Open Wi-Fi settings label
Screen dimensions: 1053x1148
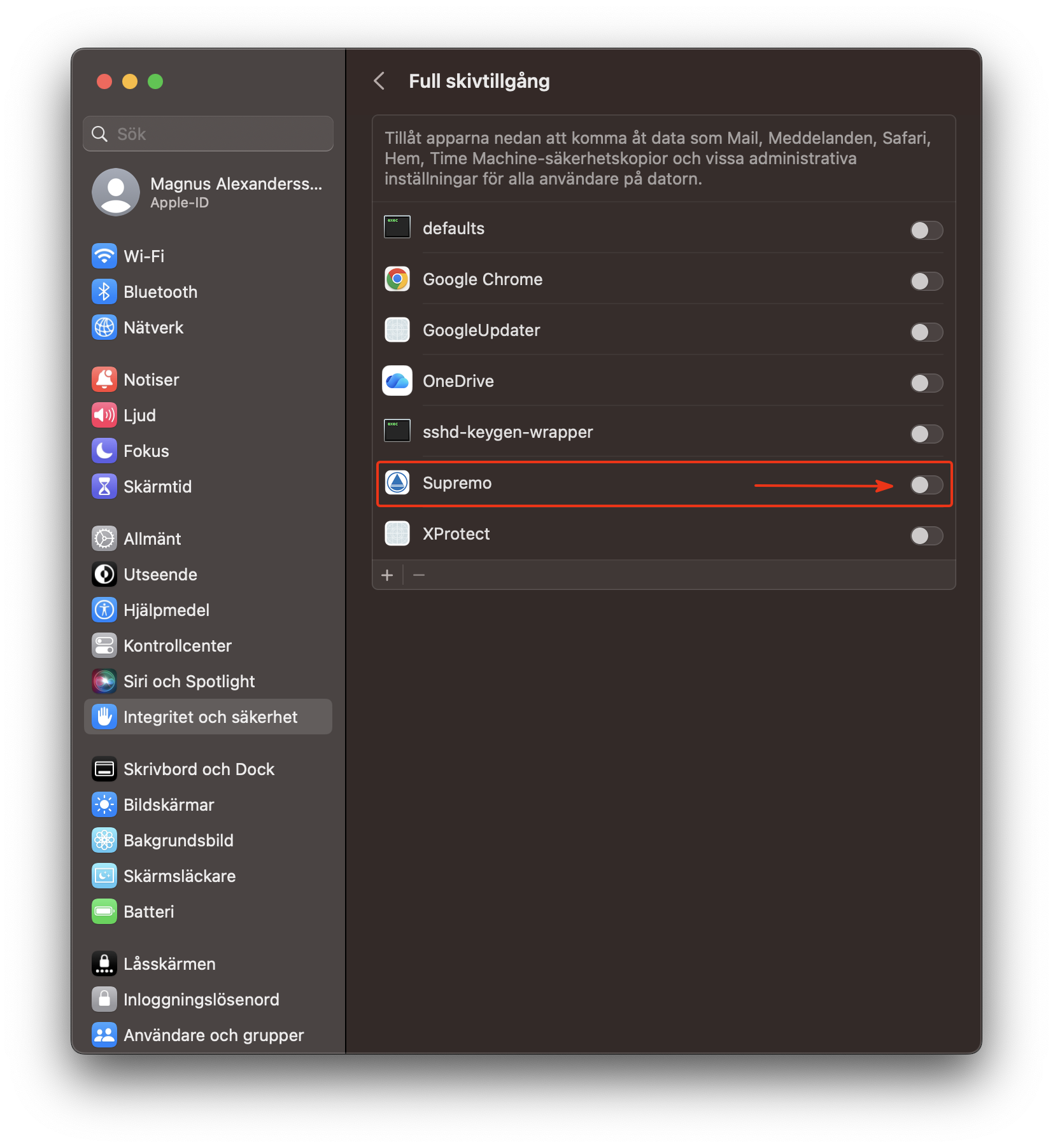(x=144, y=256)
